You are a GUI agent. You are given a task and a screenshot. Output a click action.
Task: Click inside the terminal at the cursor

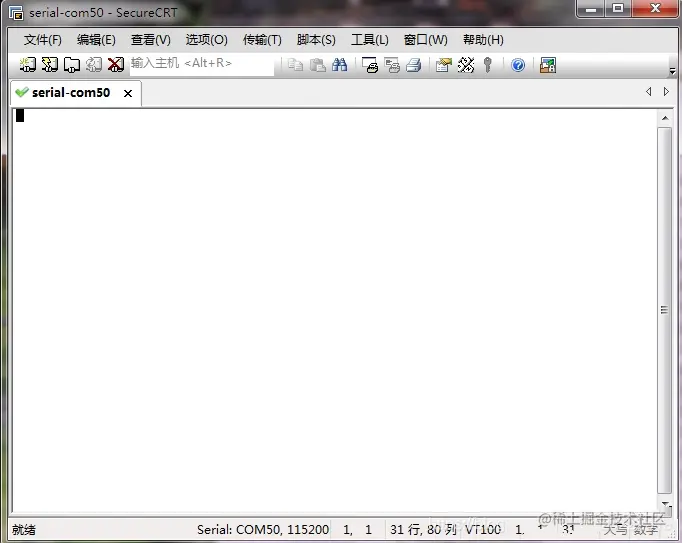[x=20, y=115]
